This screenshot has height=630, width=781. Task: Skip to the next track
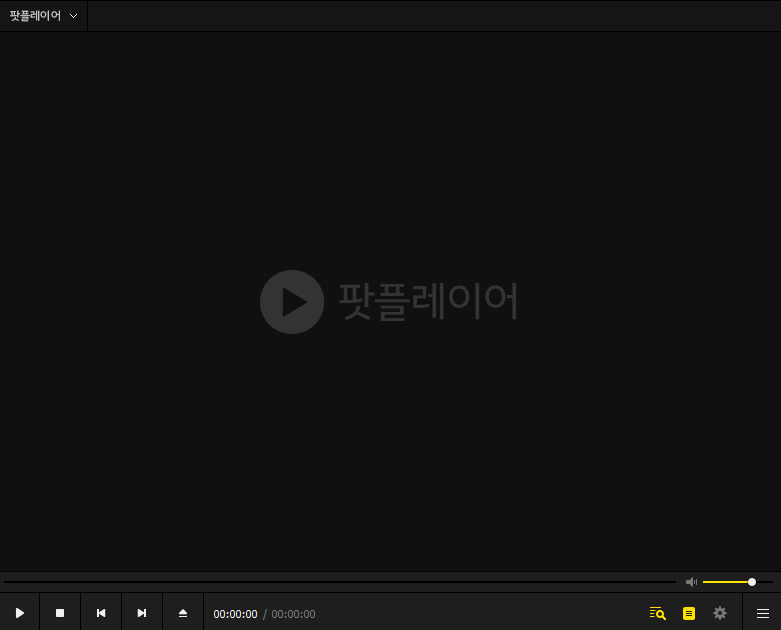[x=142, y=613]
